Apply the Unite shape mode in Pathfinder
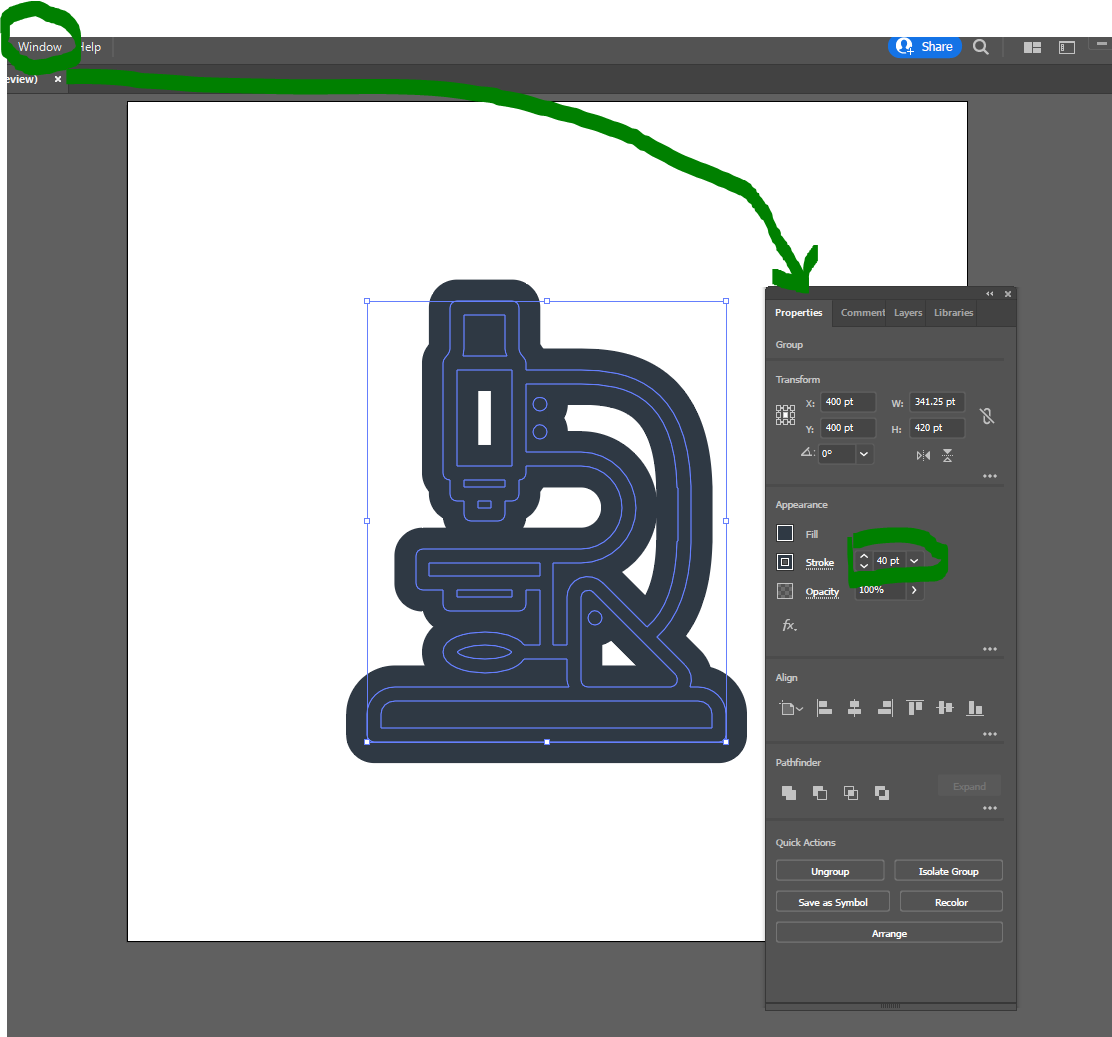The height and width of the screenshot is (1037, 1112). pyautogui.click(x=788, y=792)
